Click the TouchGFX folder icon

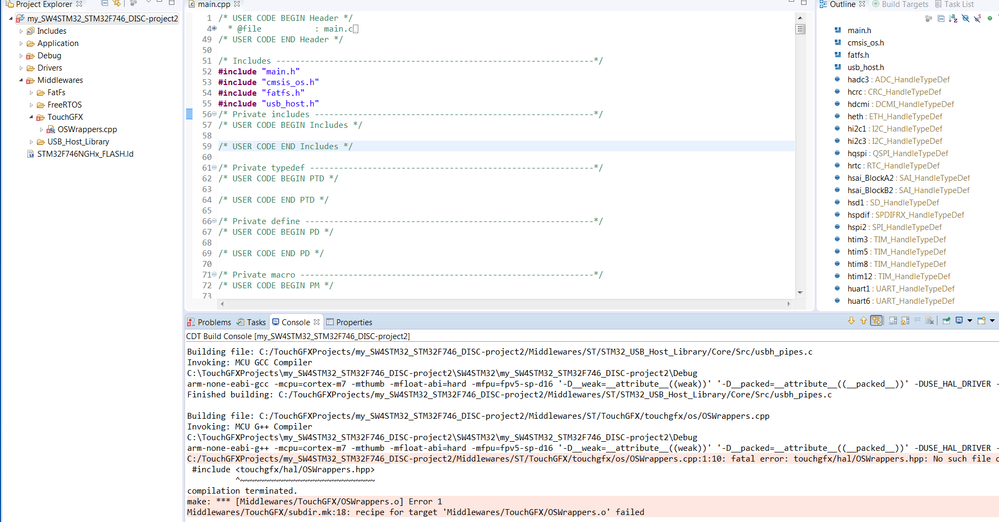[x=40, y=117]
